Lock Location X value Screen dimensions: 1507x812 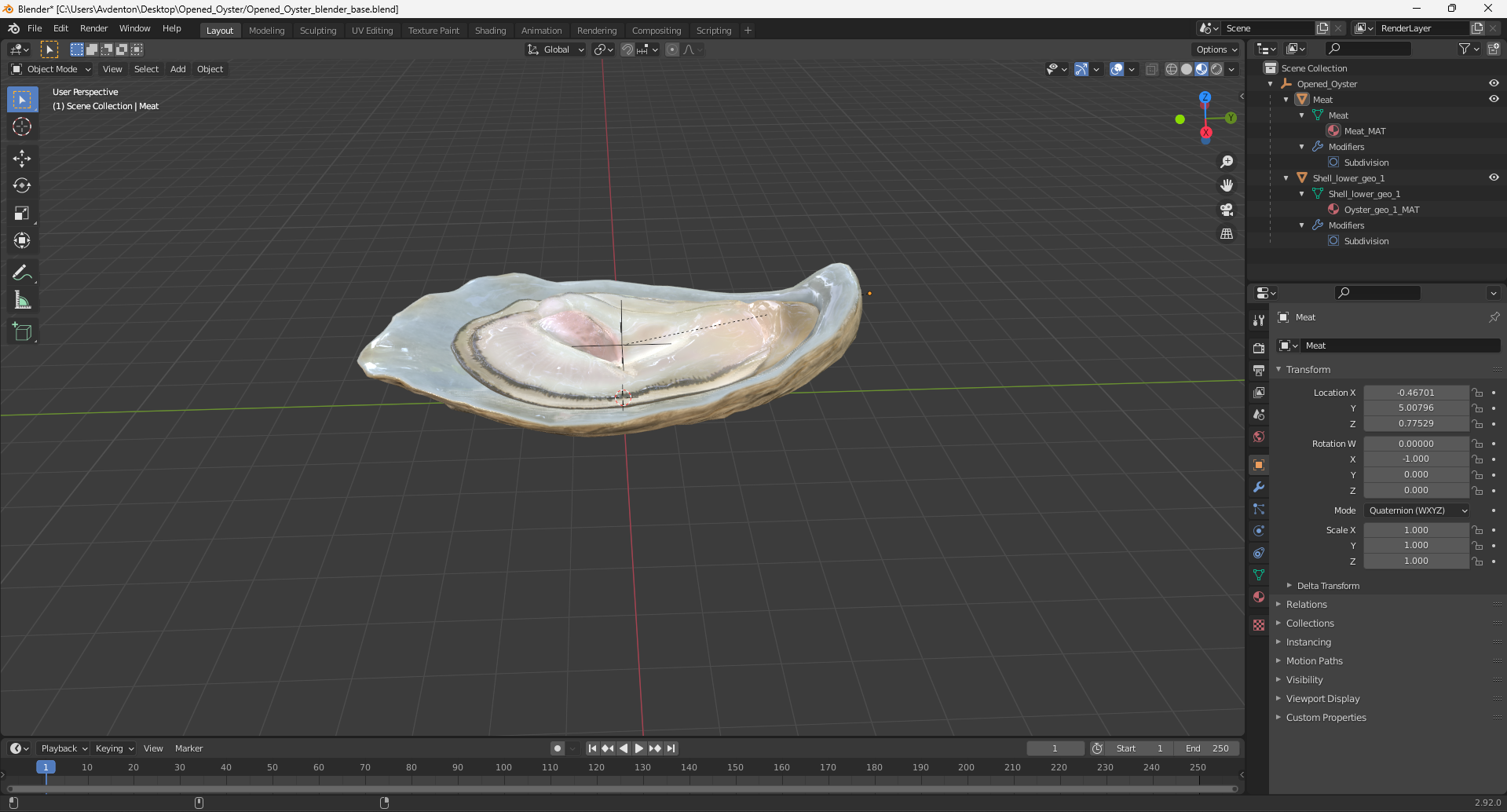pyautogui.click(x=1477, y=393)
